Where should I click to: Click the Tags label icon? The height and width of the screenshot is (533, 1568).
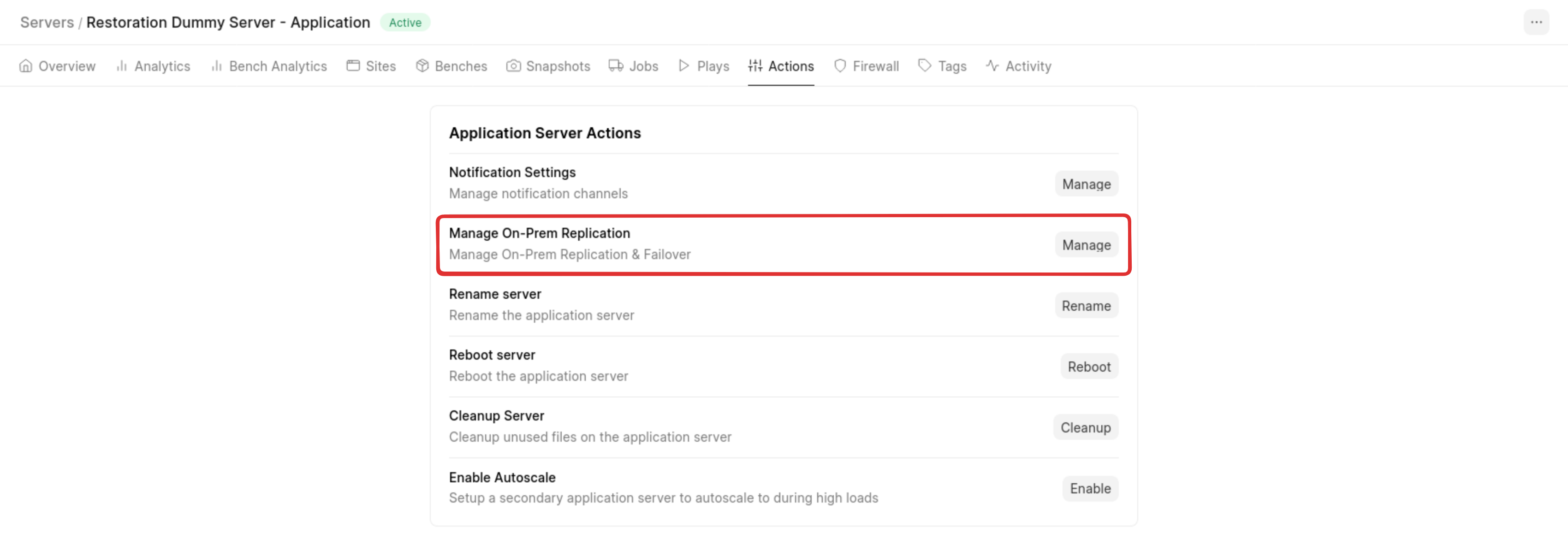point(925,66)
